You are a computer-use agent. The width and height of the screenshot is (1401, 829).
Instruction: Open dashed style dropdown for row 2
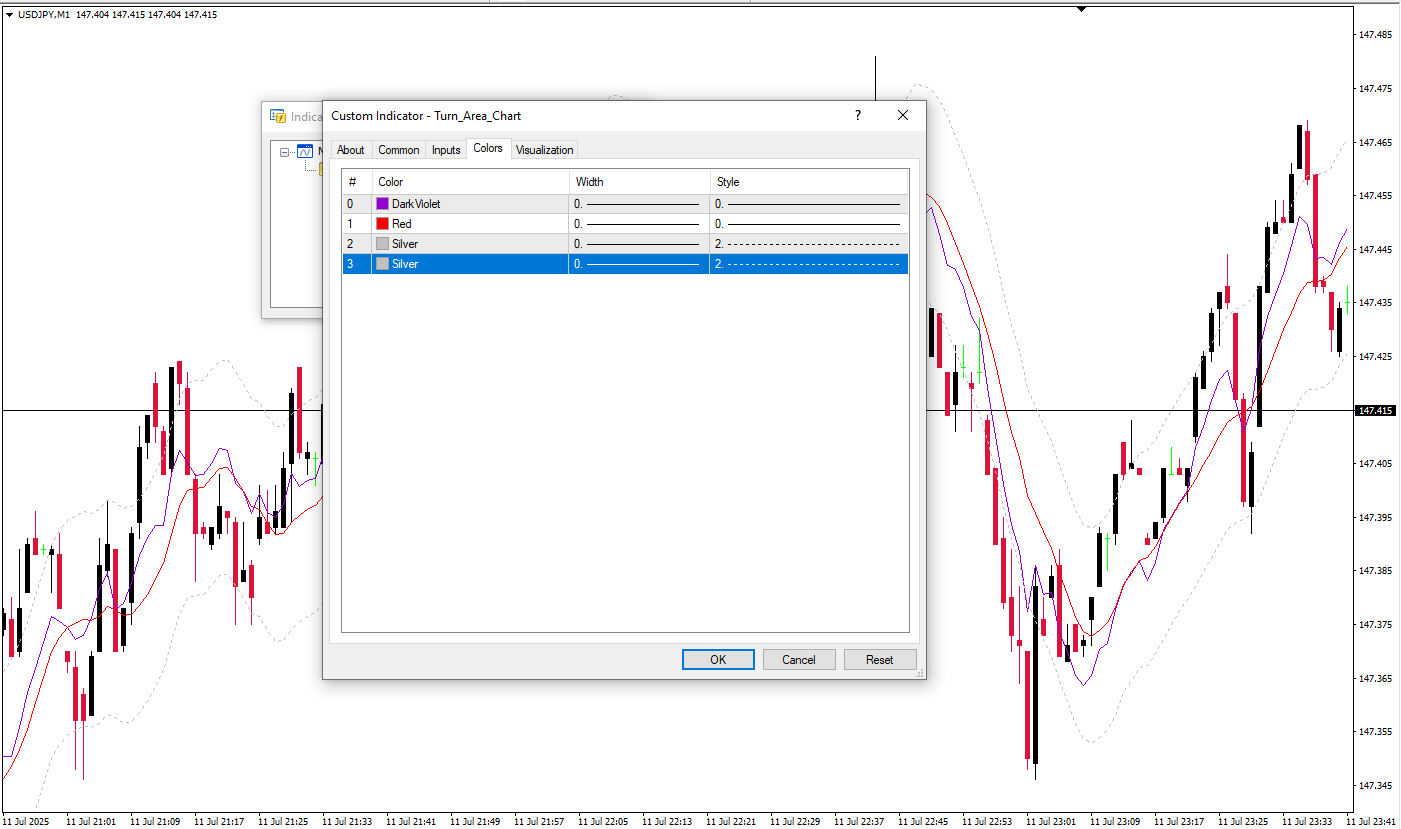808,244
